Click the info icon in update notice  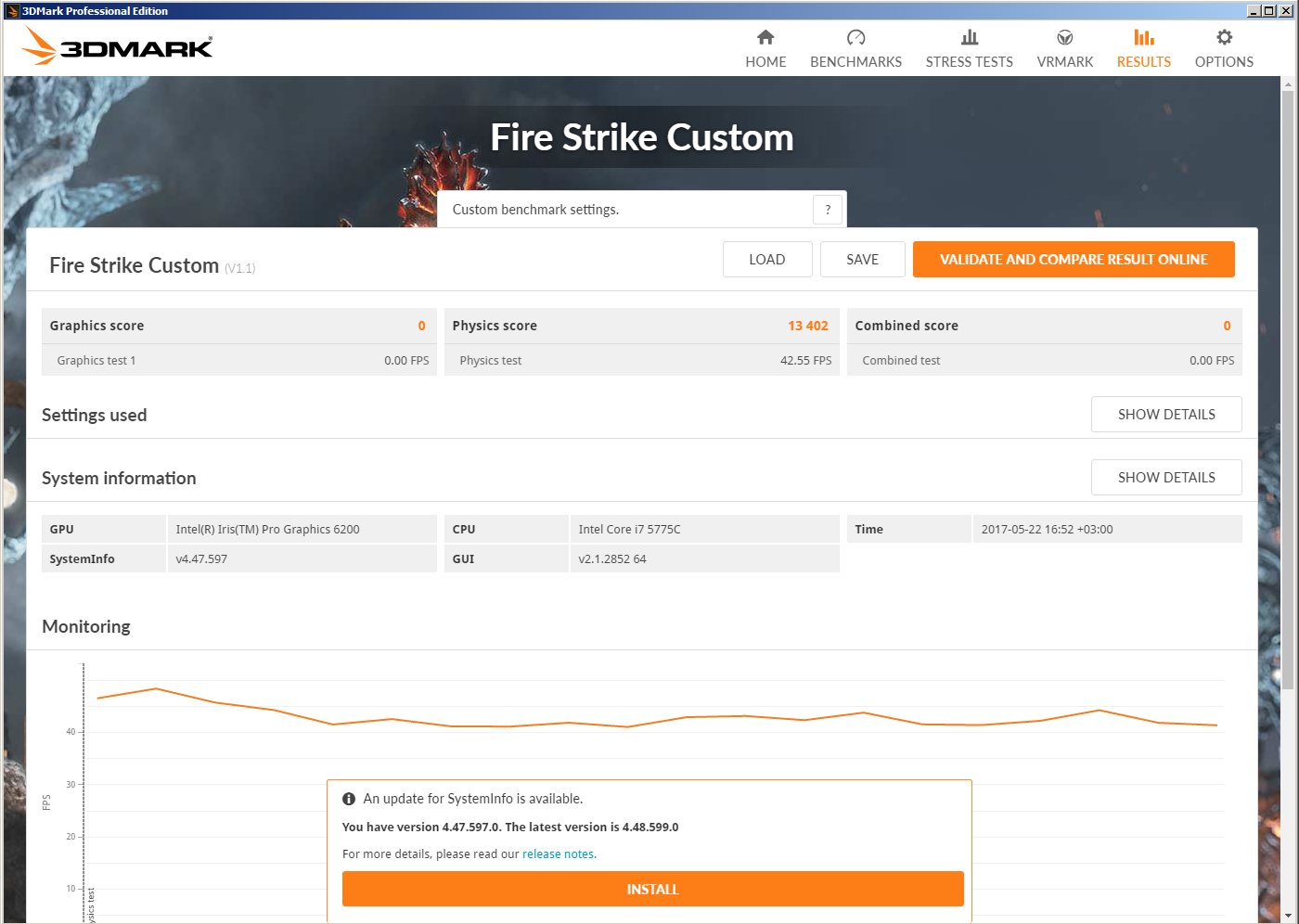coord(349,799)
